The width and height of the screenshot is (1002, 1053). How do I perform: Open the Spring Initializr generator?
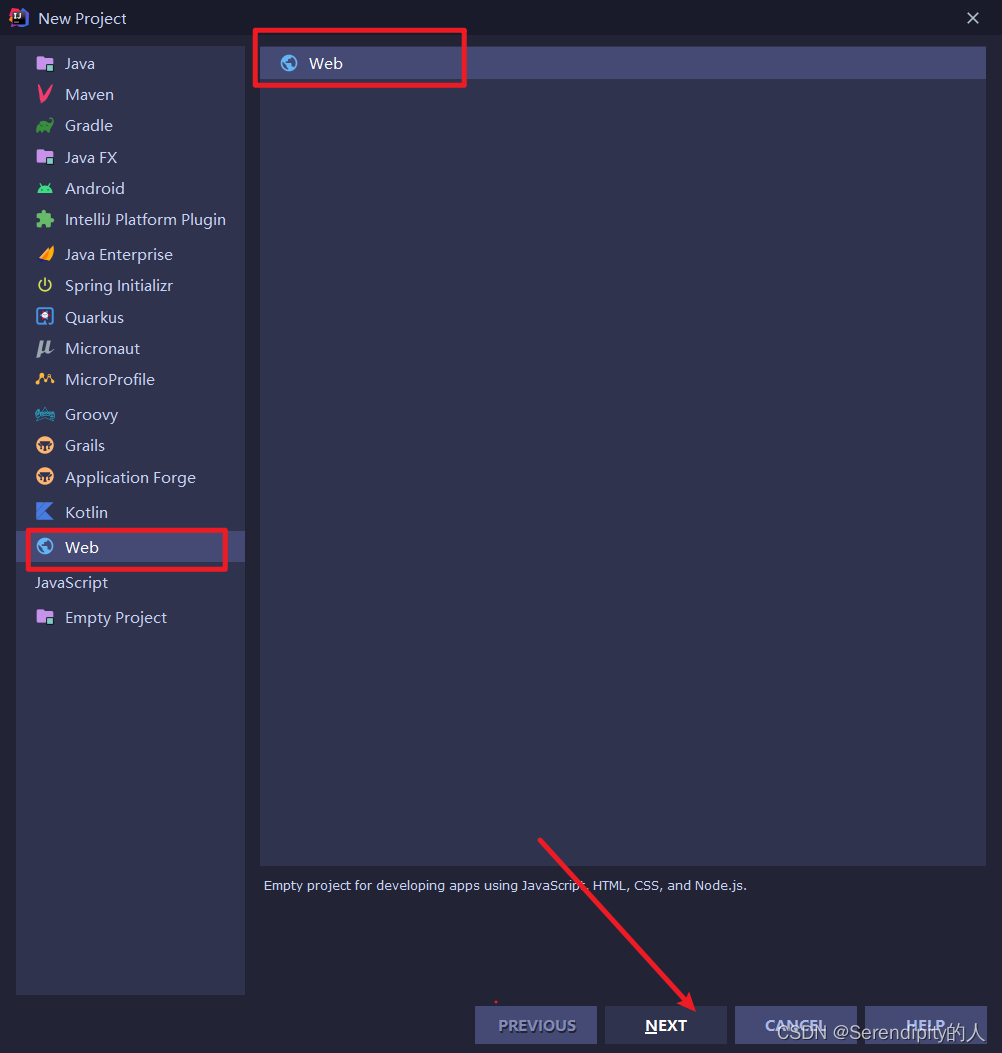coord(120,285)
